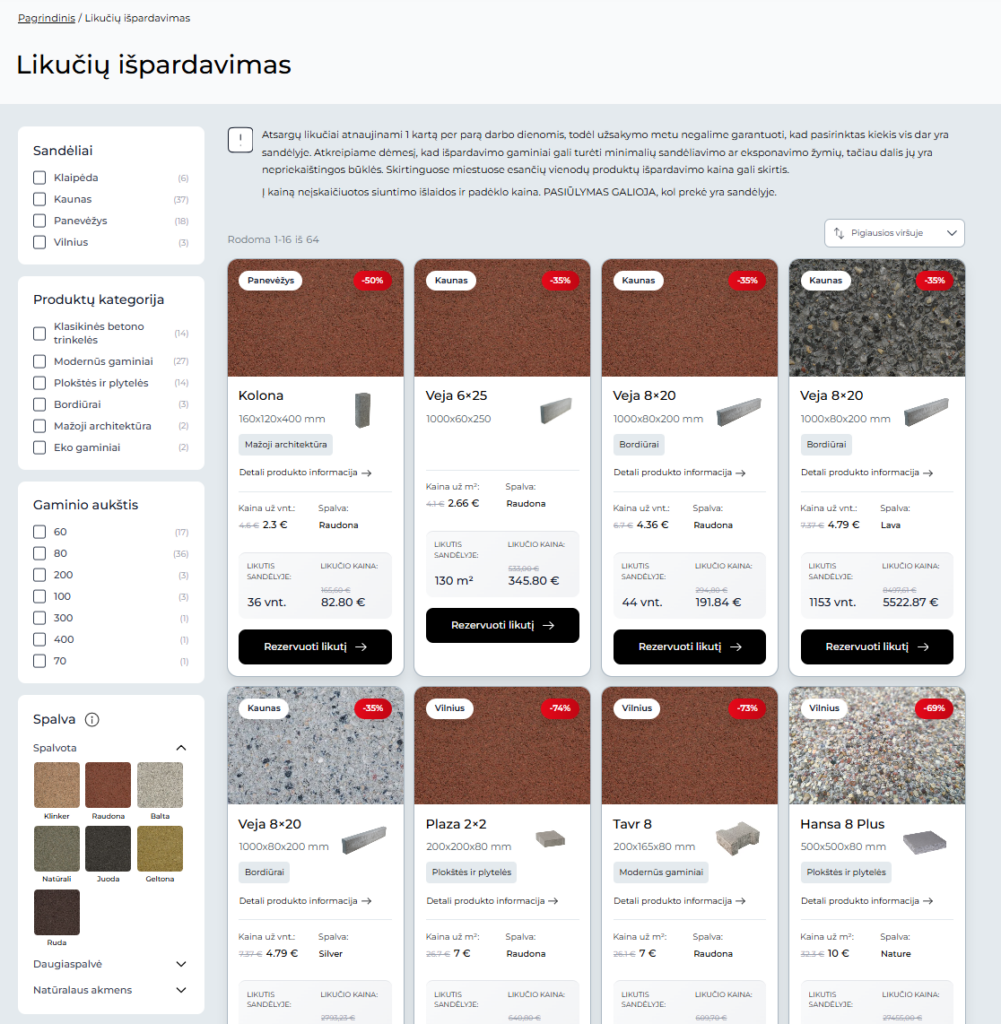Click the Spalva info icon
Screen dimensions: 1001x1024
(x=92, y=720)
